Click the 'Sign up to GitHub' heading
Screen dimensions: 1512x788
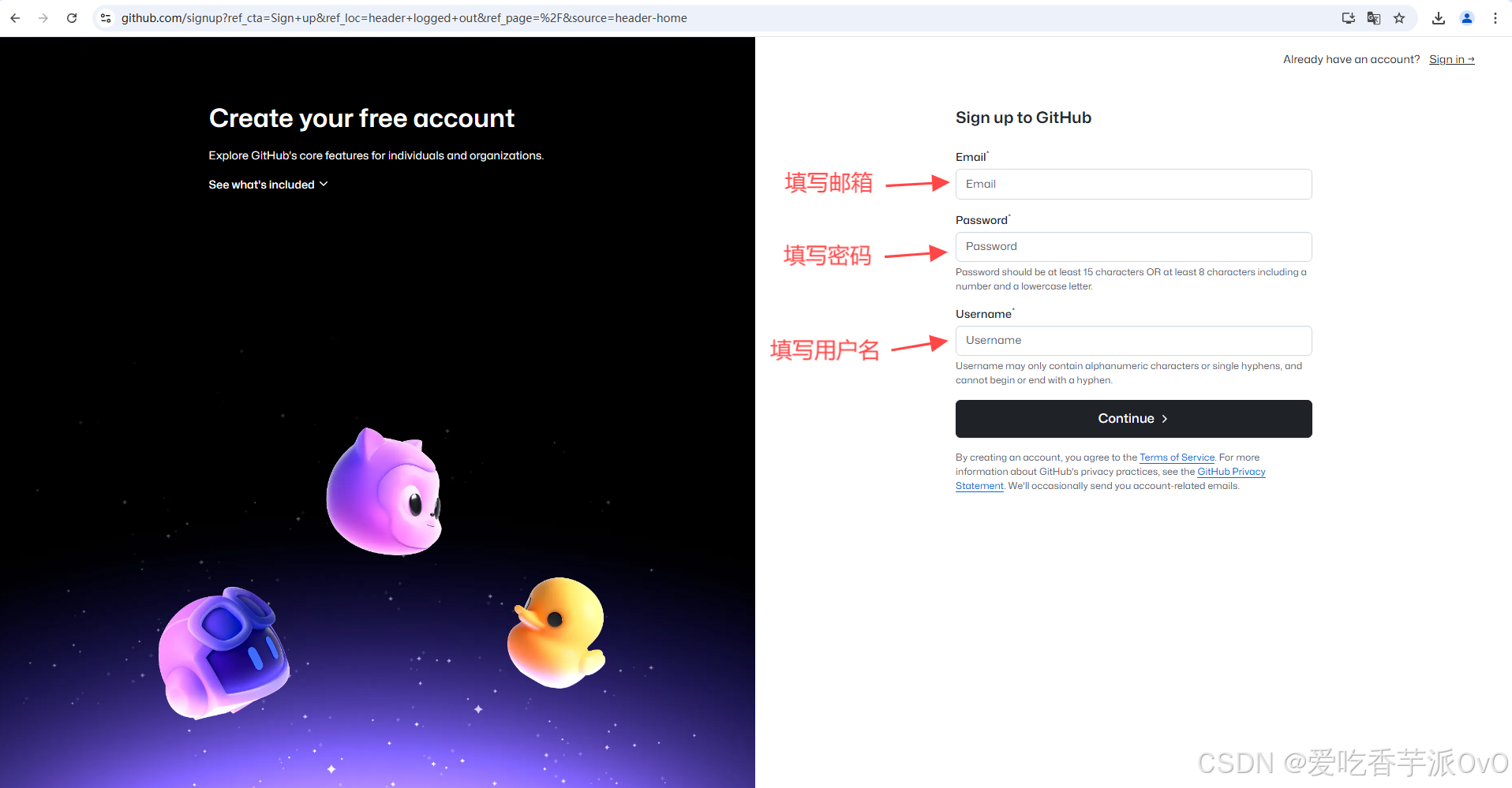click(x=1024, y=118)
